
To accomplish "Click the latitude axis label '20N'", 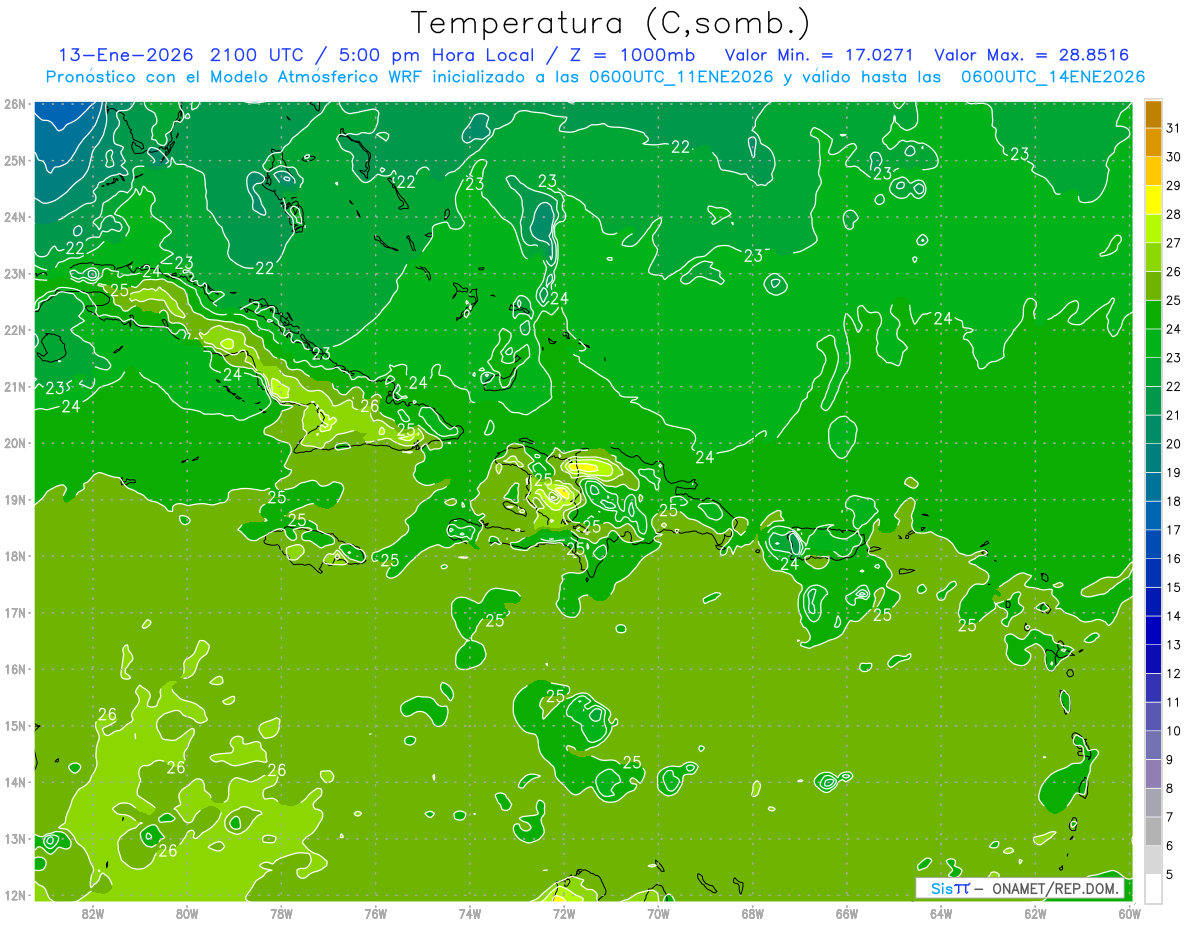I will (x=14, y=443).
